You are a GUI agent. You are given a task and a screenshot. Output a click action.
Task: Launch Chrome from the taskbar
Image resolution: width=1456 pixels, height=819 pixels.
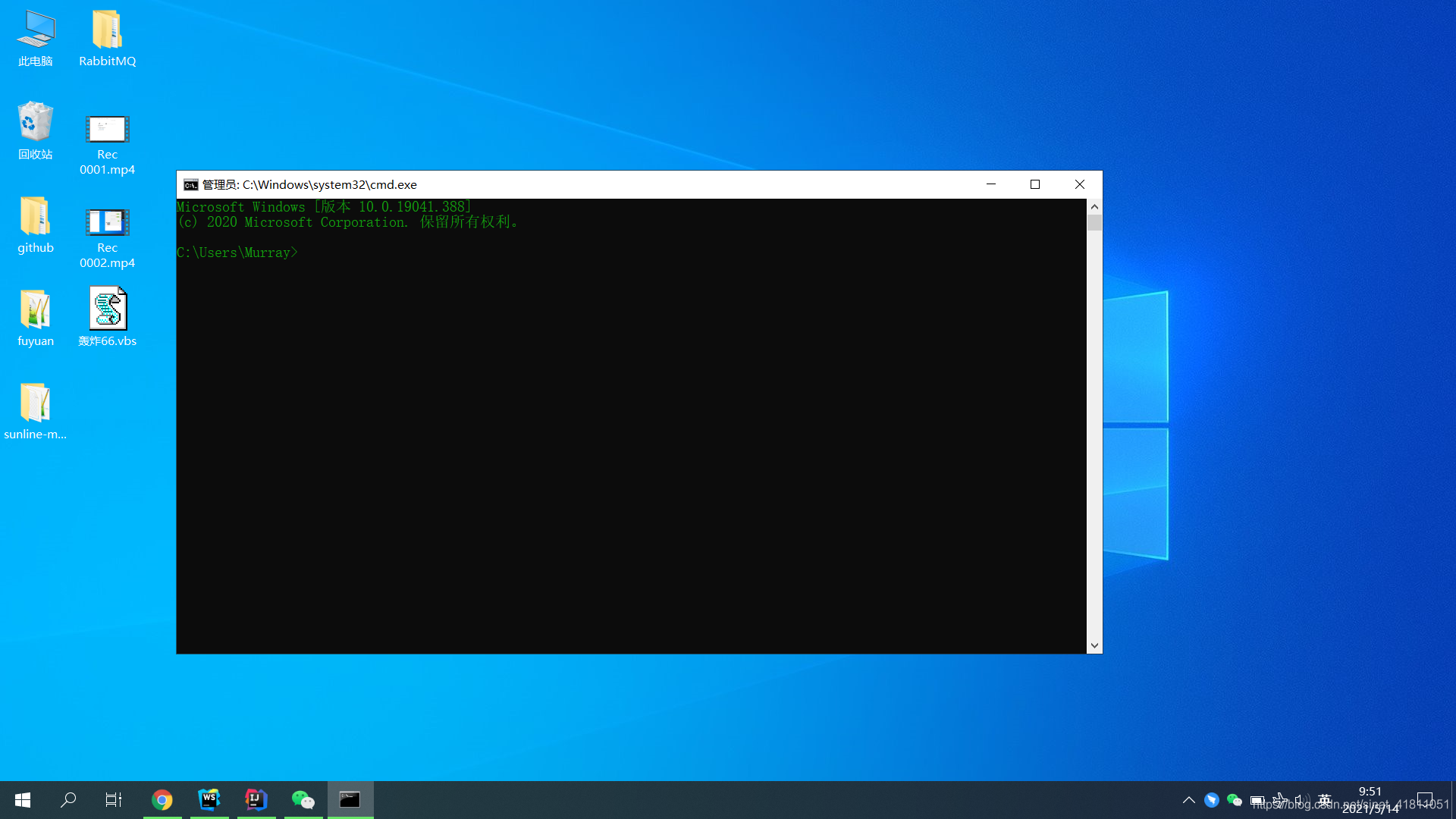coord(162,799)
